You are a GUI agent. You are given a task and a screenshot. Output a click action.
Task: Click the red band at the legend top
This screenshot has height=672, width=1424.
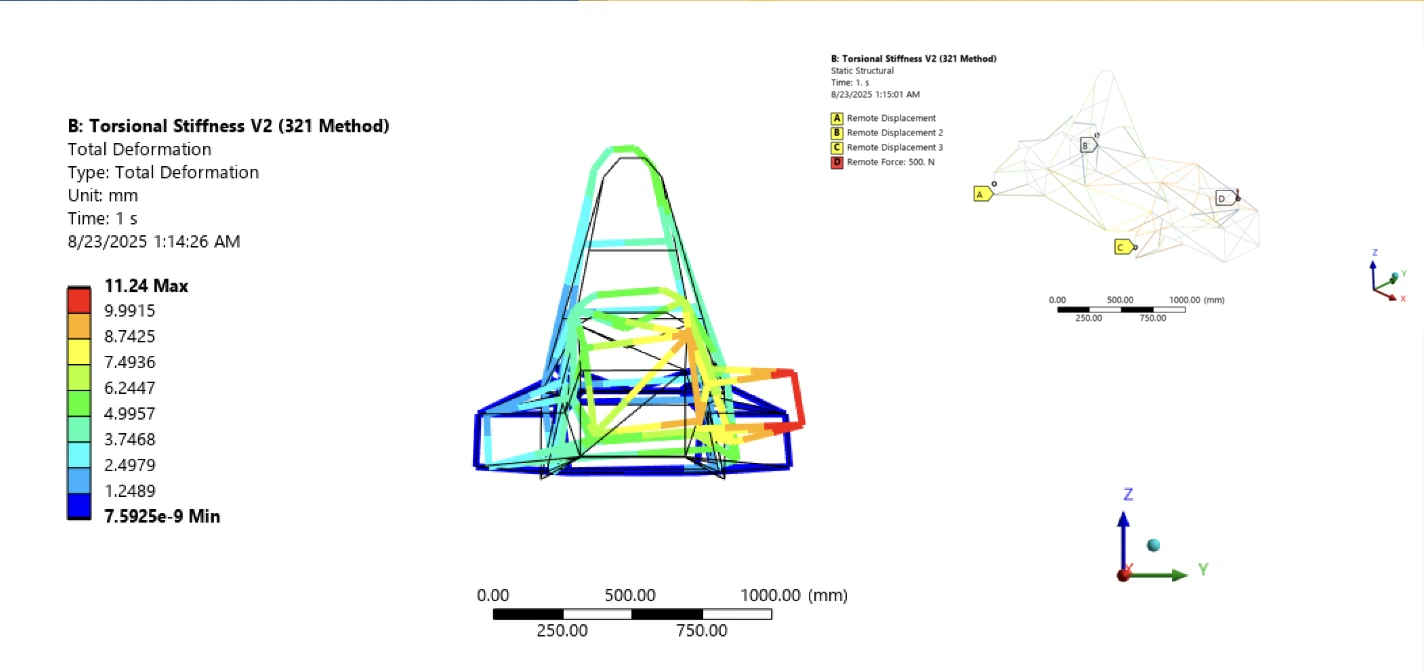point(79,299)
